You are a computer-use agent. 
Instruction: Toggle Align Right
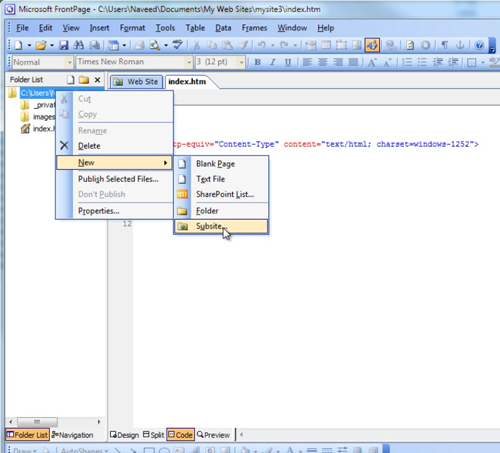click(x=338, y=62)
